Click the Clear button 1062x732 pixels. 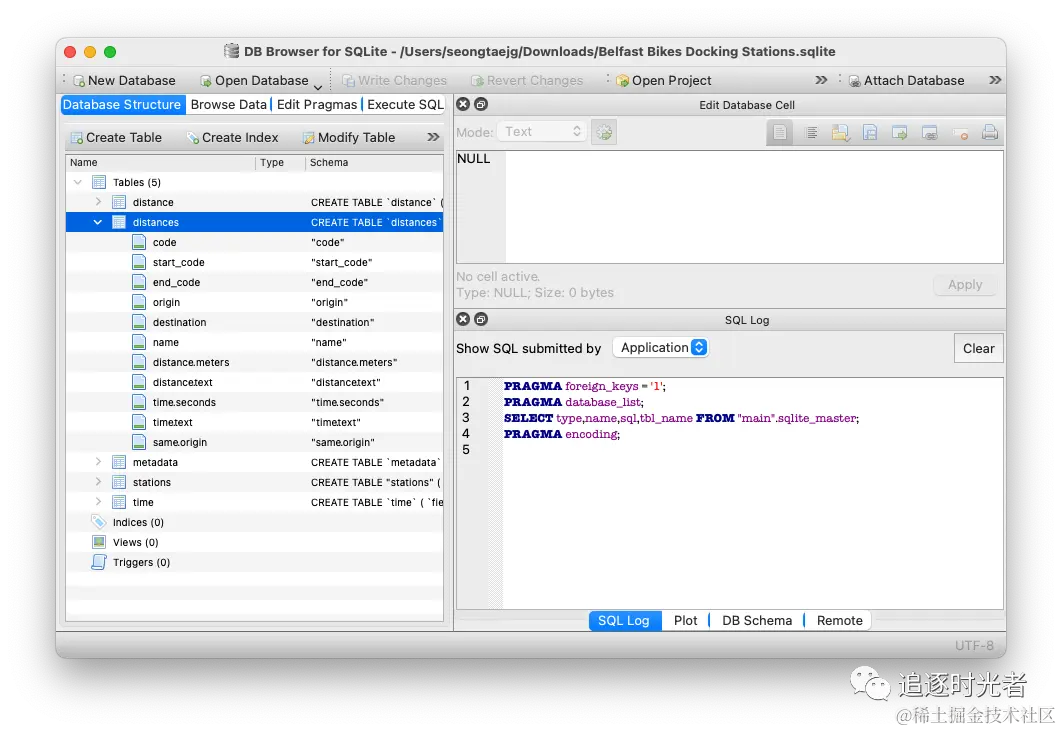click(979, 348)
